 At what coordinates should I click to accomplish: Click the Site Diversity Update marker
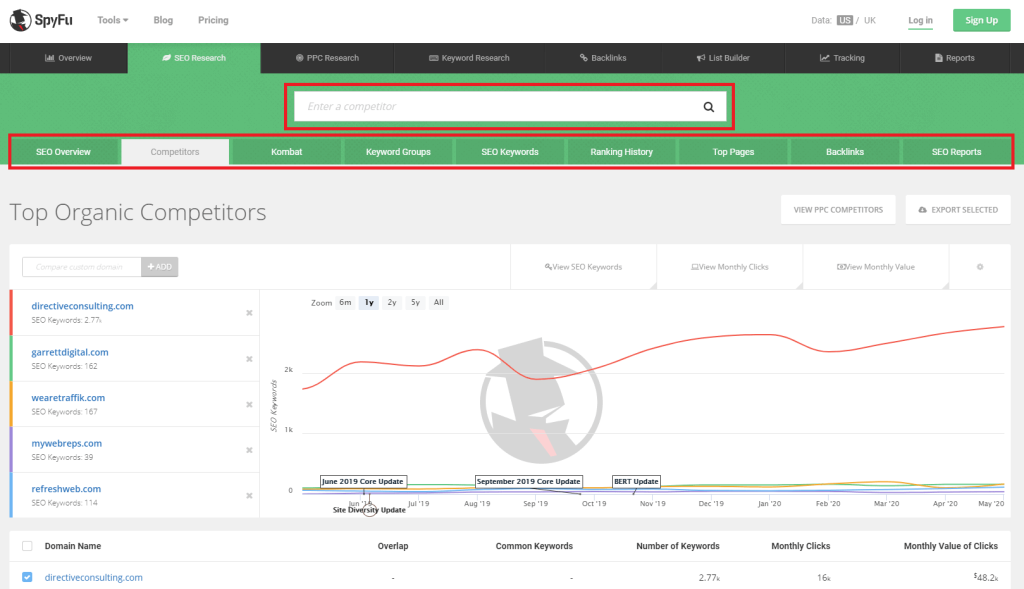pyautogui.click(x=369, y=510)
